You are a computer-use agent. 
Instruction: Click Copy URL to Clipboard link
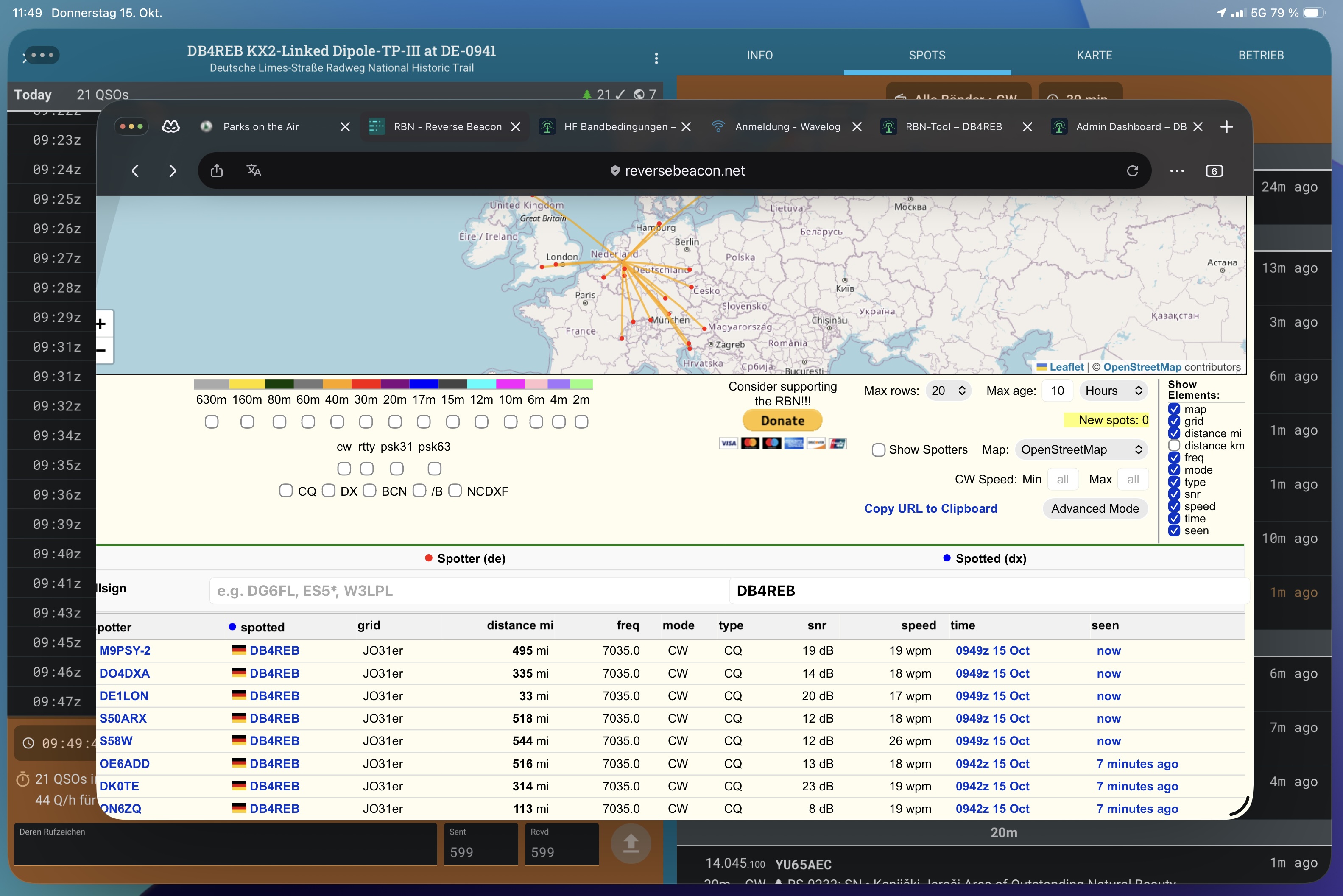click(x=930, y=508)
